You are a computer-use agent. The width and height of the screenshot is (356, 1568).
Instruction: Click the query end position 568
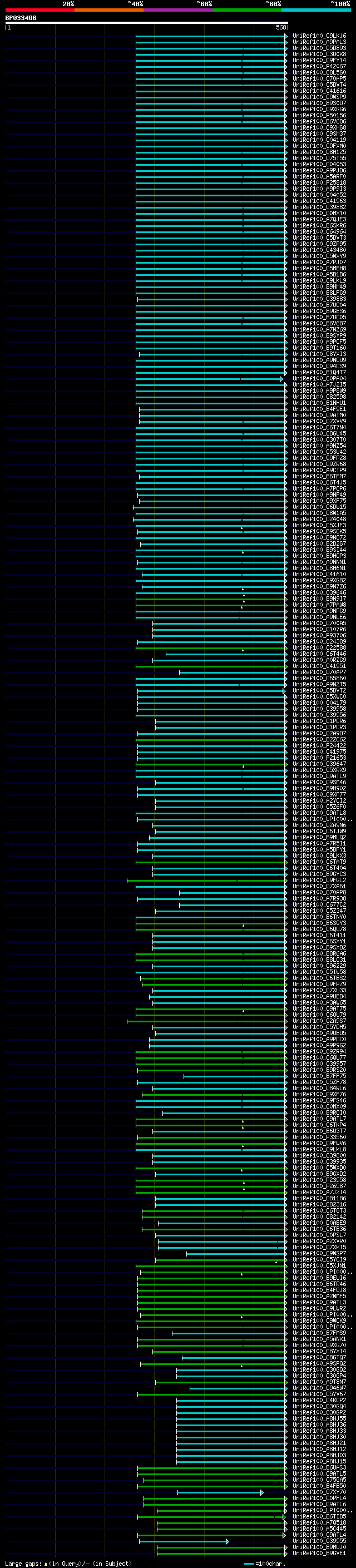coord(281,27)
